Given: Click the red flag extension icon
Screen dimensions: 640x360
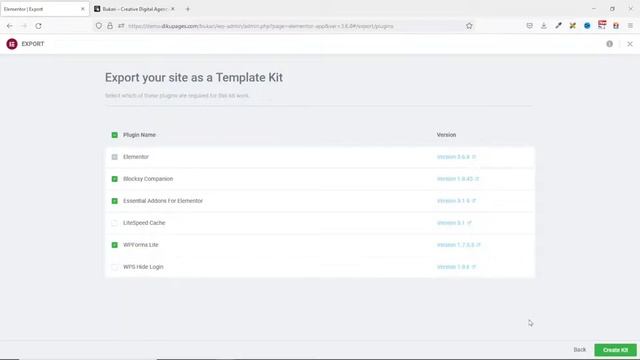Looking at the screenshot, I should coord(602,25).
